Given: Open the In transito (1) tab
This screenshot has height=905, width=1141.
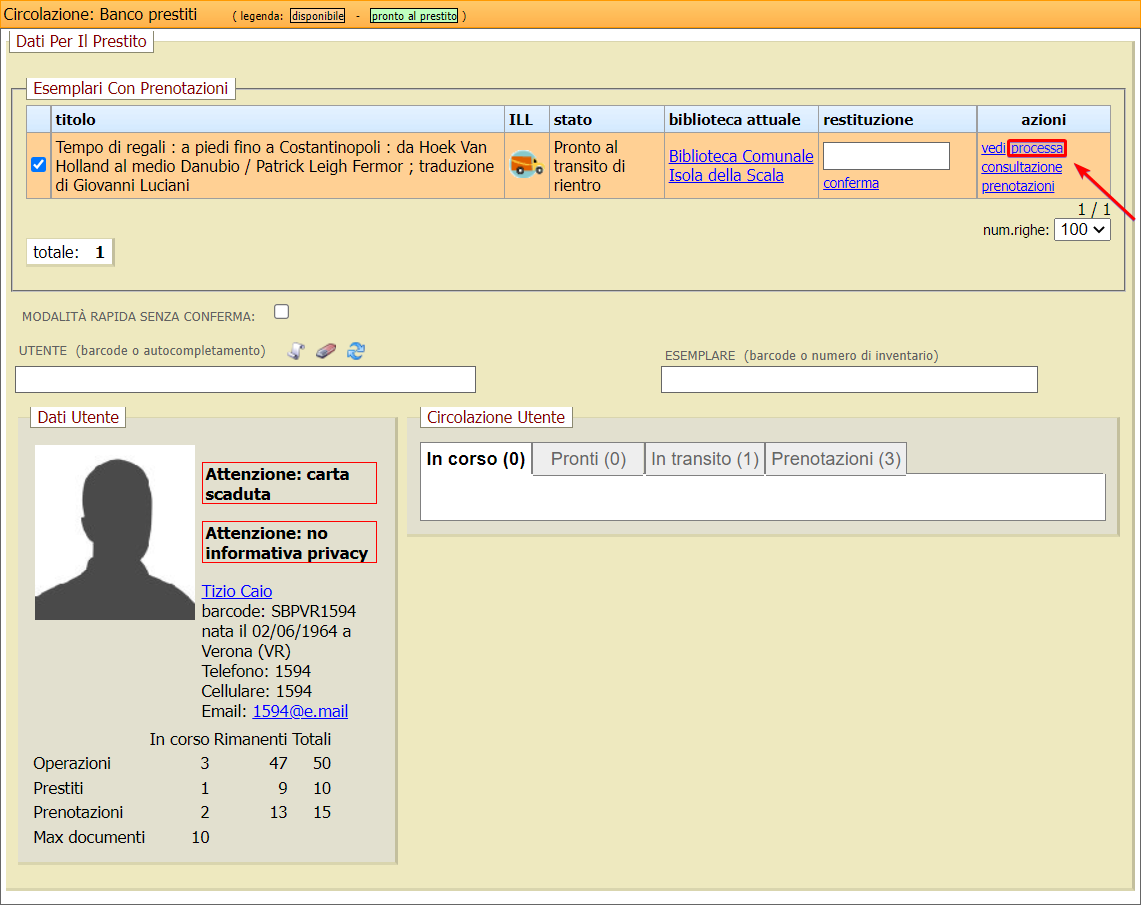Looking at the screenshot, I should point(705,459).
